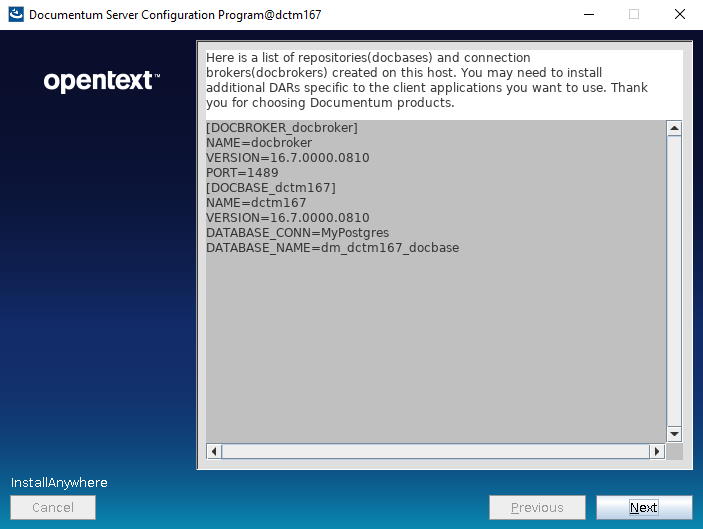Select the [DOCBROKER_docbroker] section header
Viewport: 703px width, 529px height.
281,127
